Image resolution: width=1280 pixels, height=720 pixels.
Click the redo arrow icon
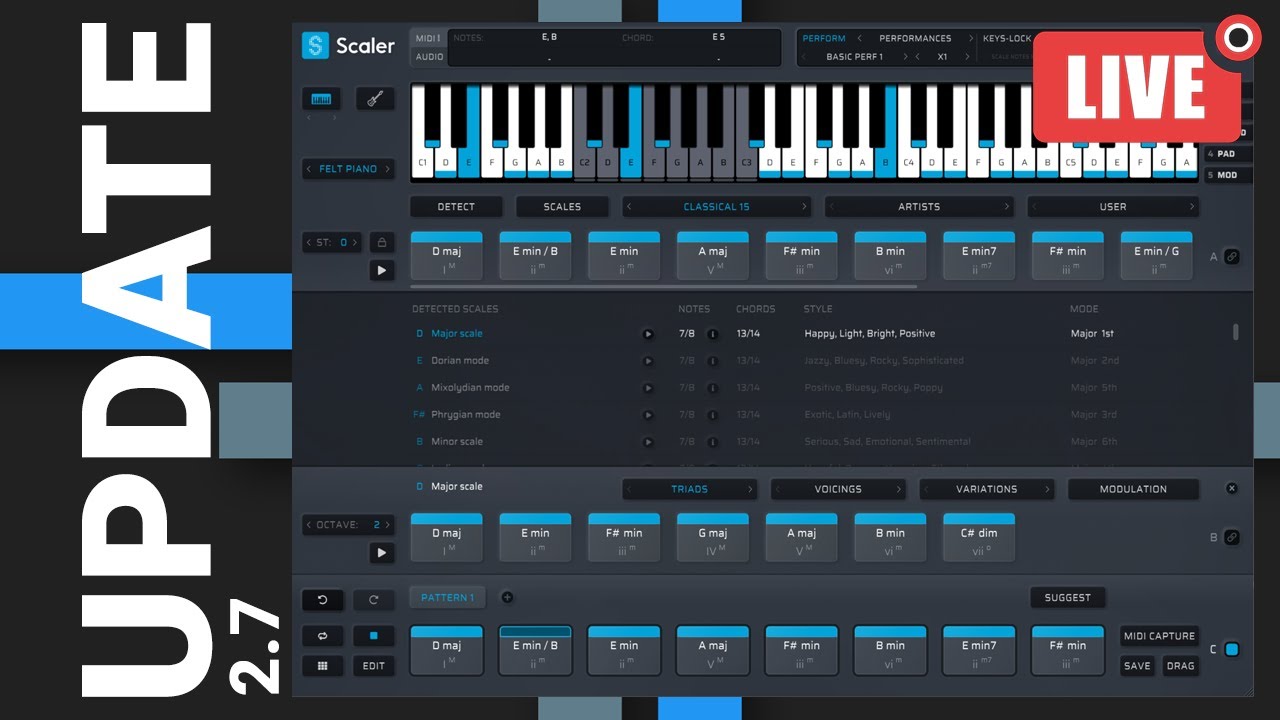click(374, 600)
